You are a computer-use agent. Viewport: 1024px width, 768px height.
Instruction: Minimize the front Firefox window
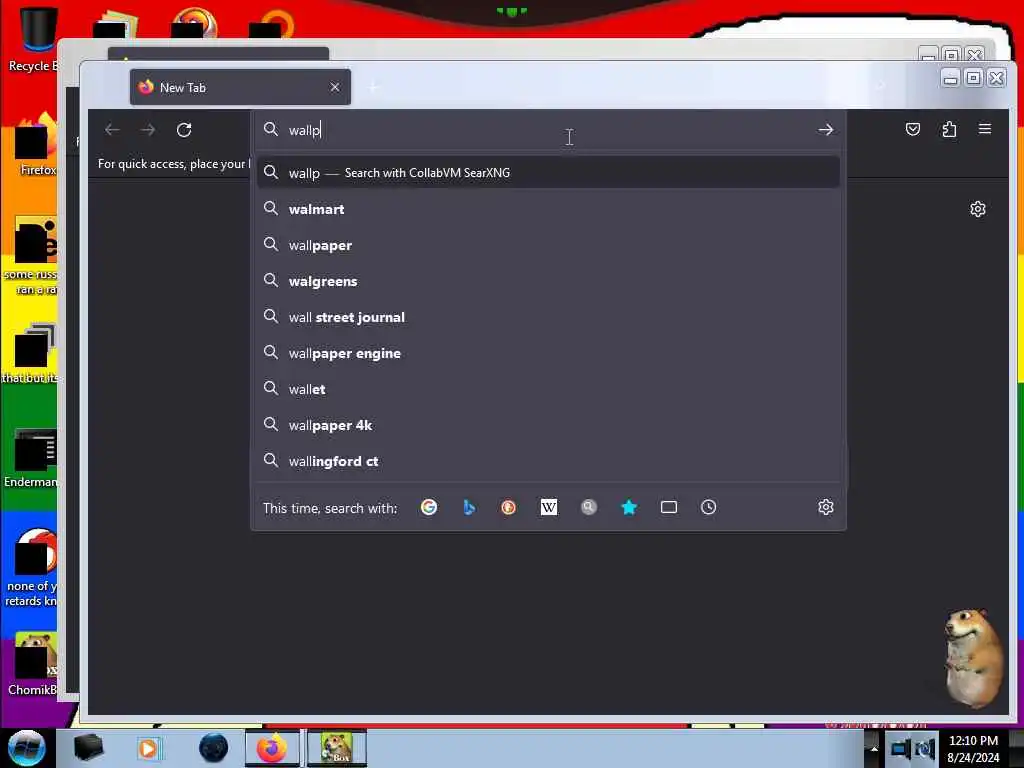(x=951, y=78)
